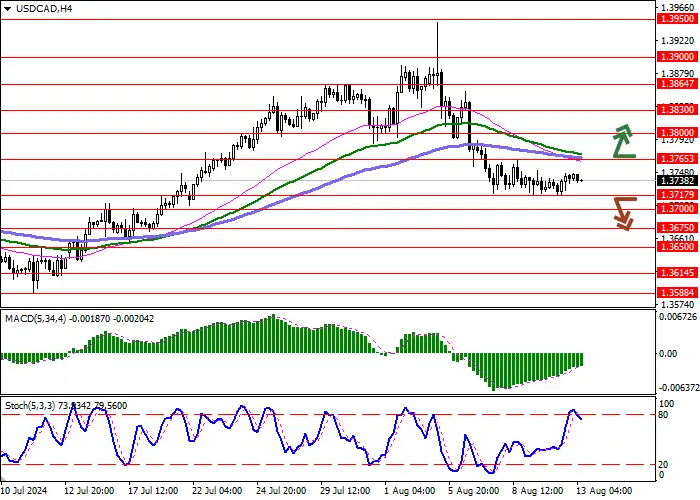Screen dimensions: 700x500
Task: Click the 8 Aug 12:00 time label
Action: click(539, 491)
